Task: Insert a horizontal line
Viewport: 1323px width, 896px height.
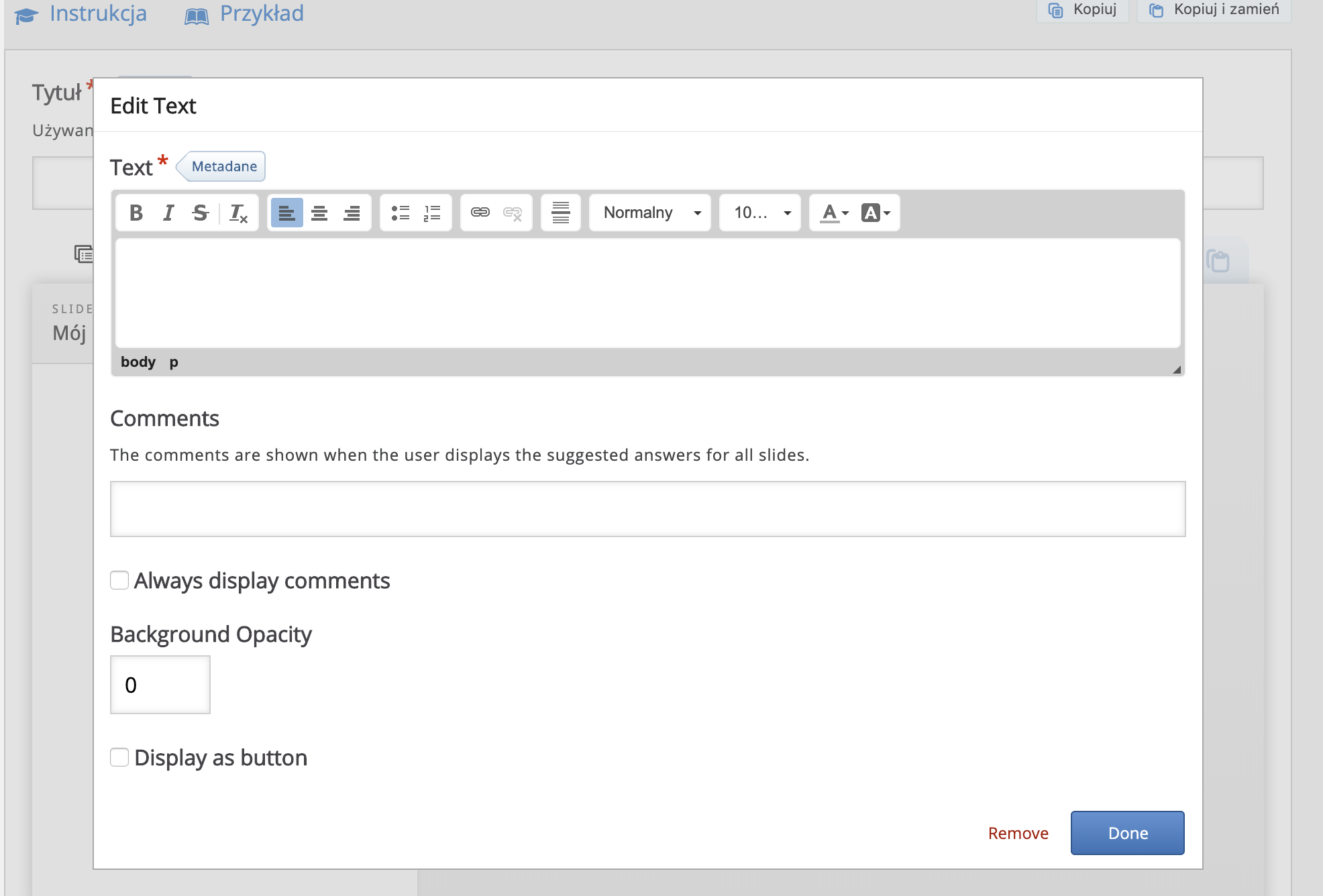Action: point(561,213)
